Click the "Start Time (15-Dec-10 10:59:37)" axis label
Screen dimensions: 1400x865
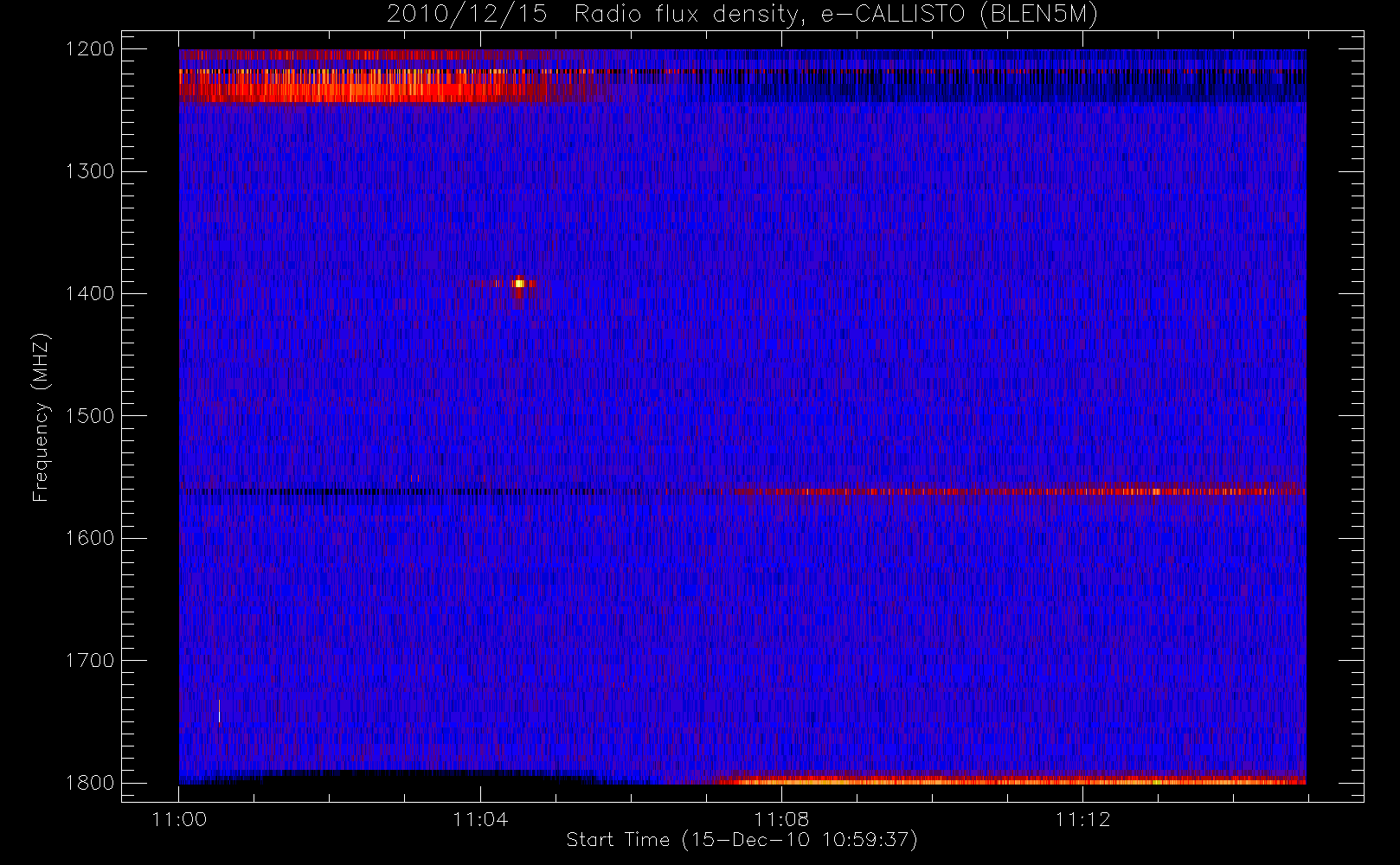pyautogui.click(x=742, y=840)
